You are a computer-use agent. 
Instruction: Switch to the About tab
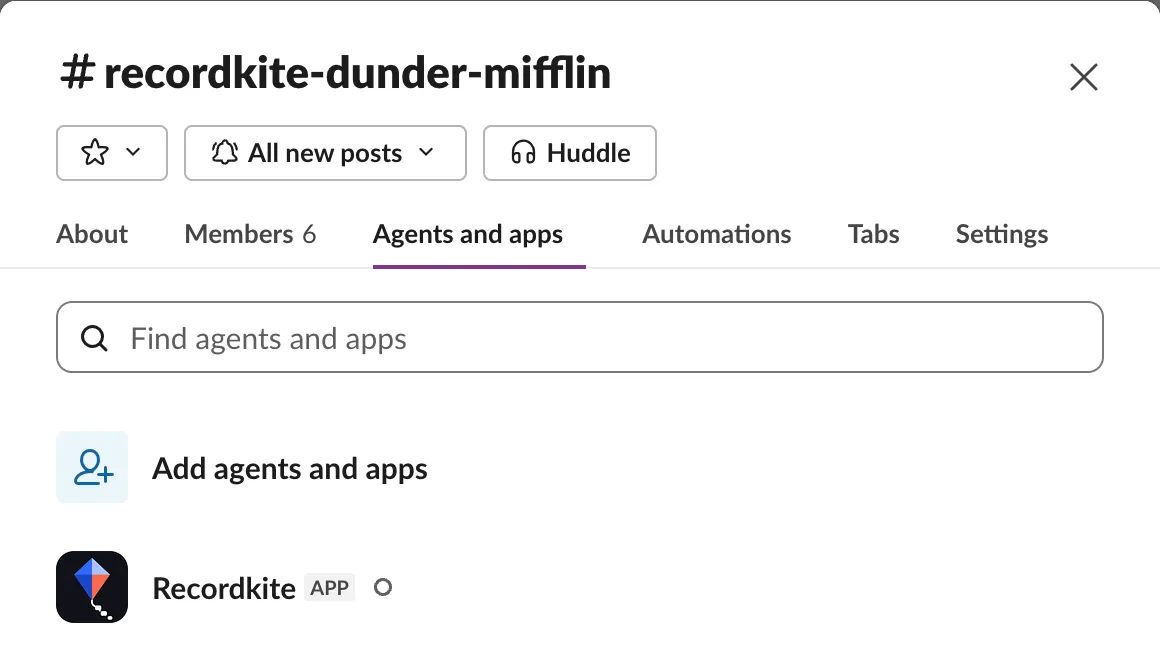(92, 234)
